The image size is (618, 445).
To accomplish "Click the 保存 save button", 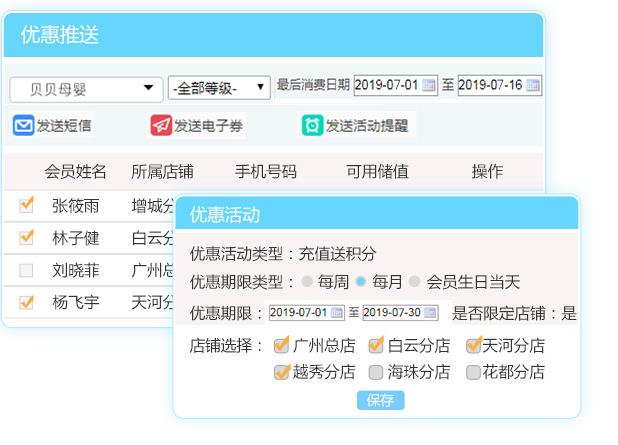I will tap(380, 401).
